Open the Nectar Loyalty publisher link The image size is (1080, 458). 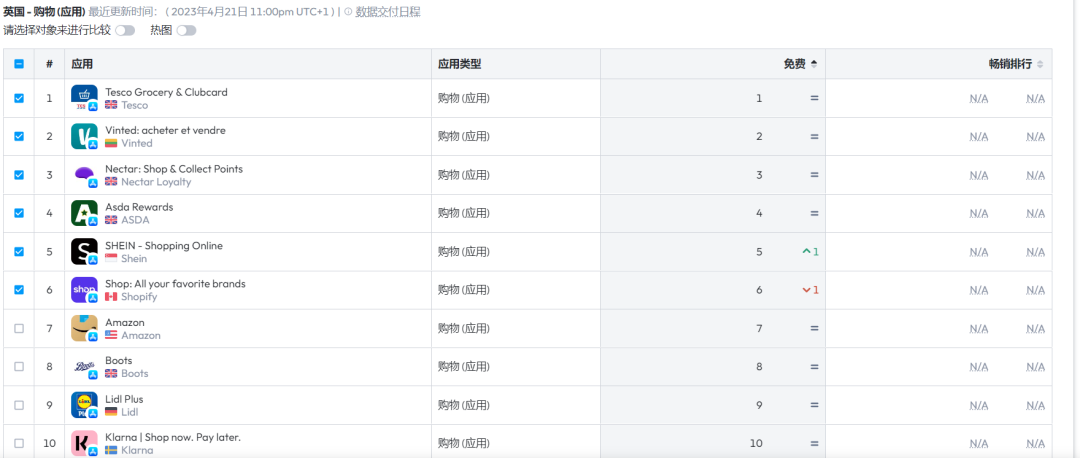tap(155, 182)
